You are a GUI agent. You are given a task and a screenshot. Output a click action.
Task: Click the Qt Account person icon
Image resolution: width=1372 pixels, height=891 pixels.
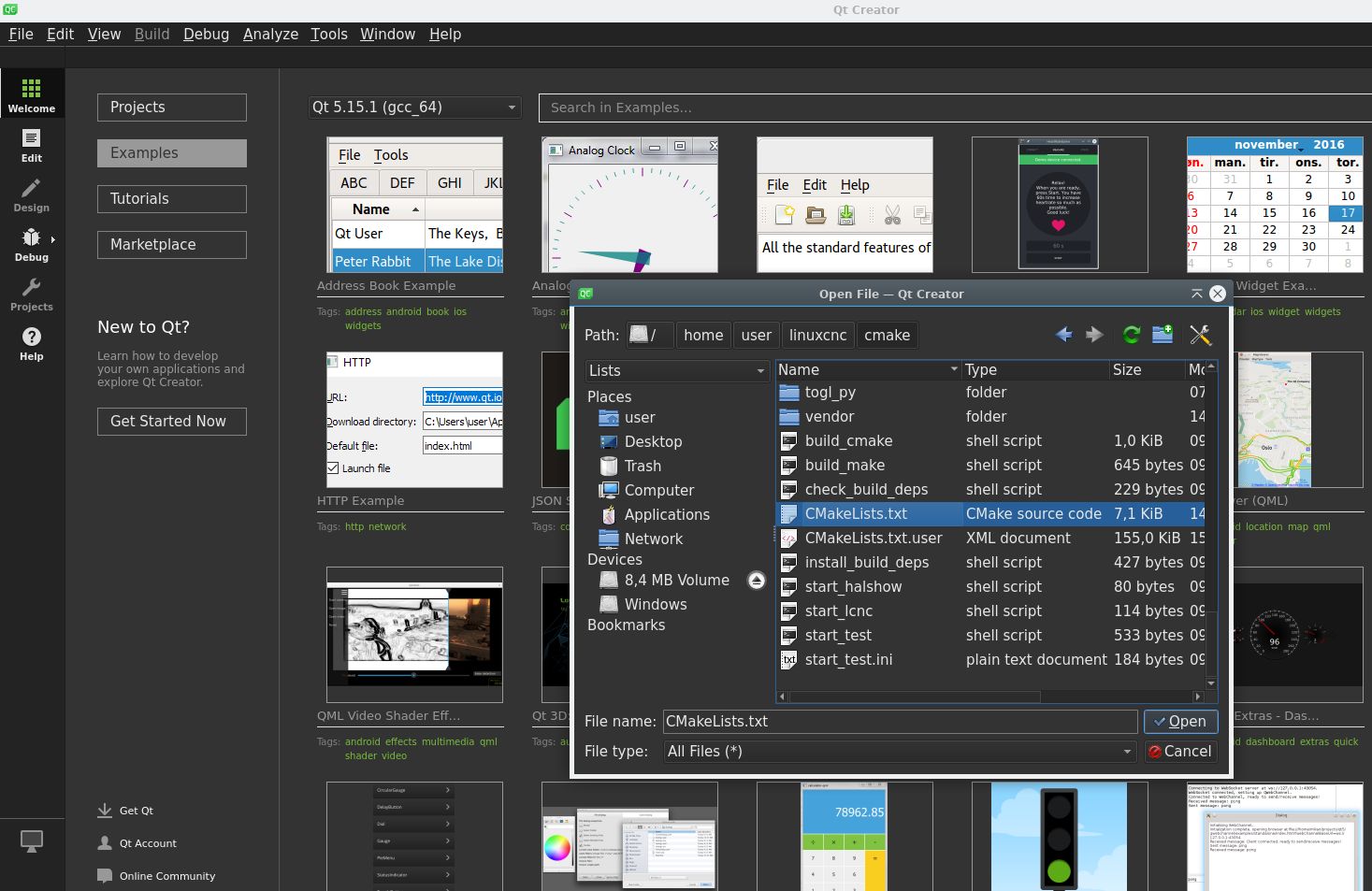click(105, 843)
